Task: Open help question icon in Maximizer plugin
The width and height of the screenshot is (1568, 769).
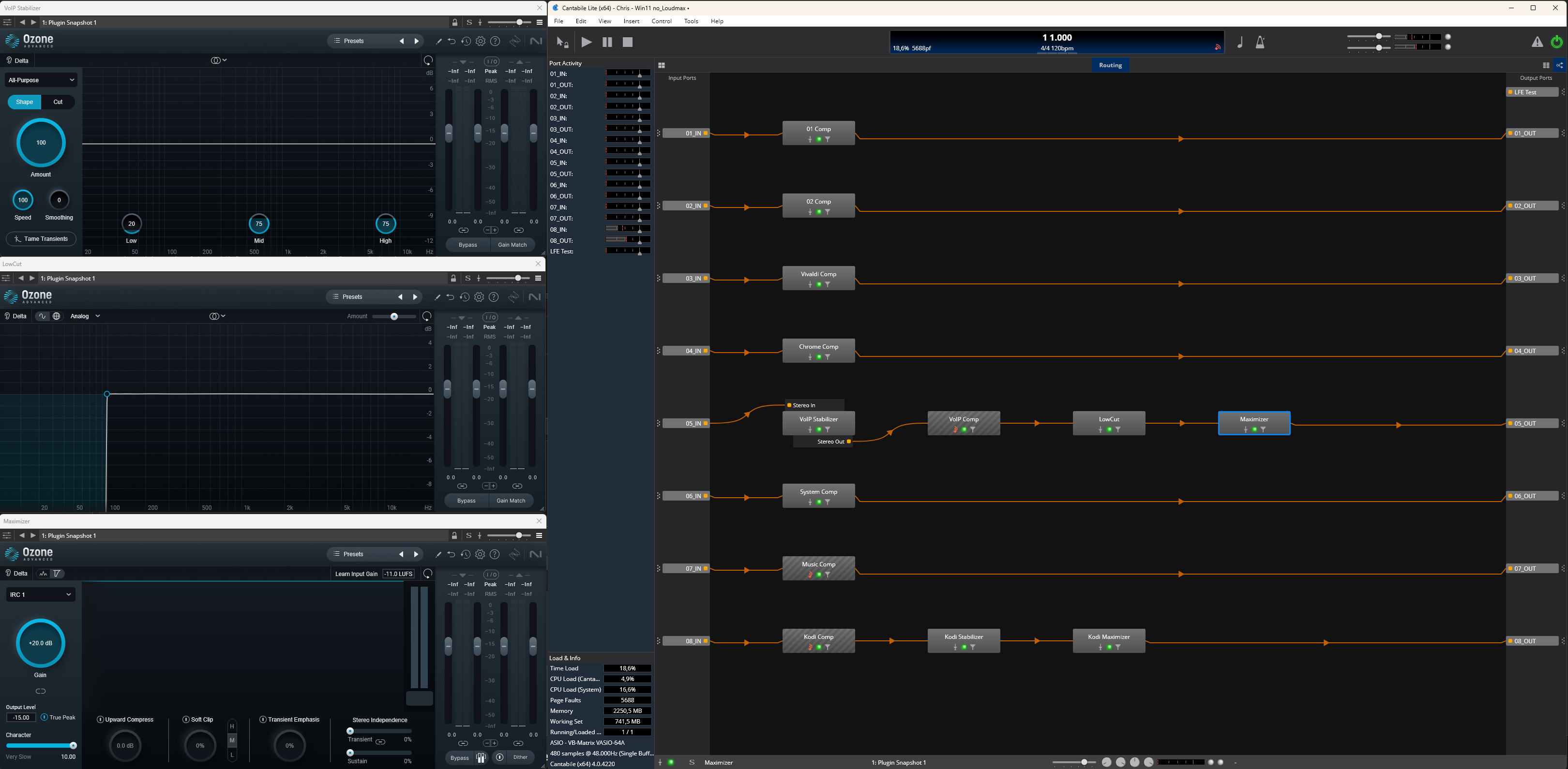Action: [x=495, y=554]
